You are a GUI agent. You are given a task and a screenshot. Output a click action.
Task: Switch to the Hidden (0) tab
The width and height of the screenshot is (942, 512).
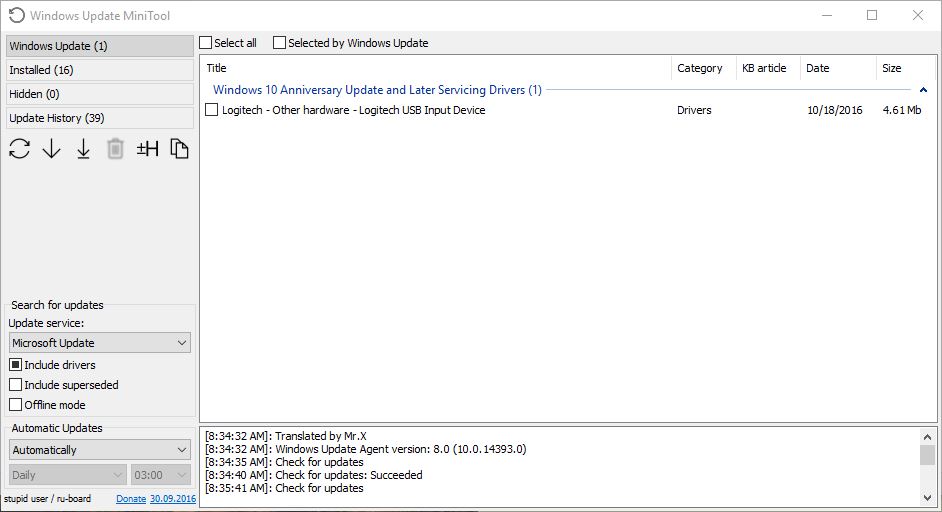point(100,94)
